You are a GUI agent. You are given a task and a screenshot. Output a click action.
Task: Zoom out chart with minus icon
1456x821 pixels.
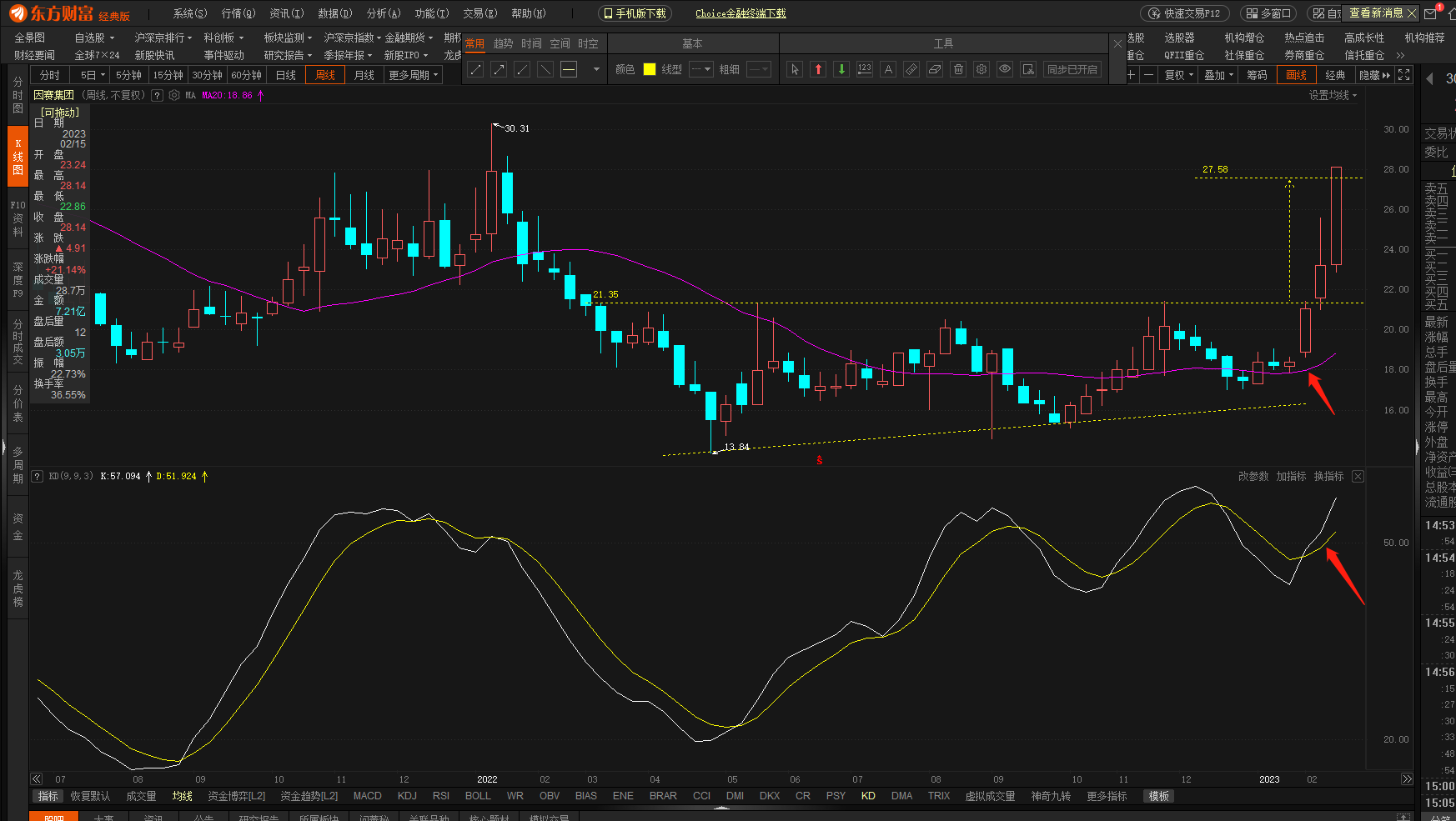pyautogui.click(x=1148, y=75)
